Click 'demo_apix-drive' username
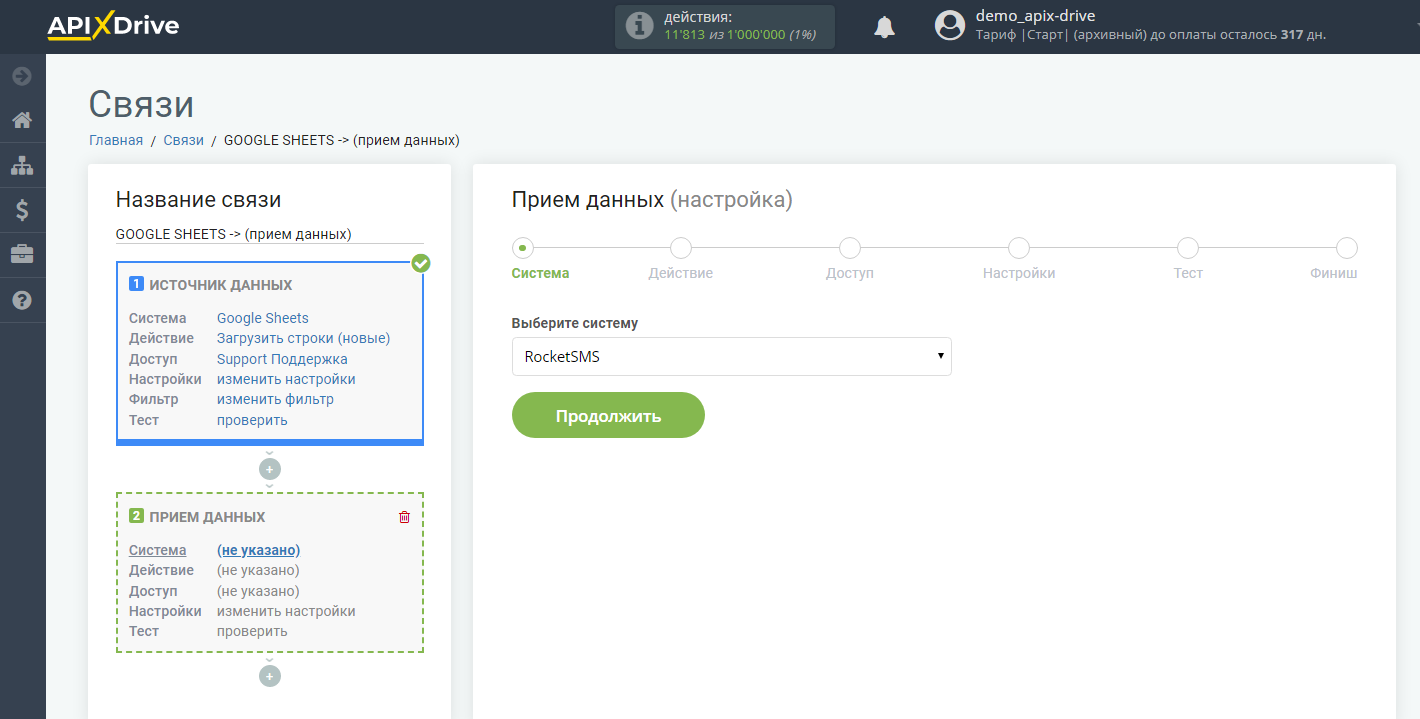 pos(1035,16)
